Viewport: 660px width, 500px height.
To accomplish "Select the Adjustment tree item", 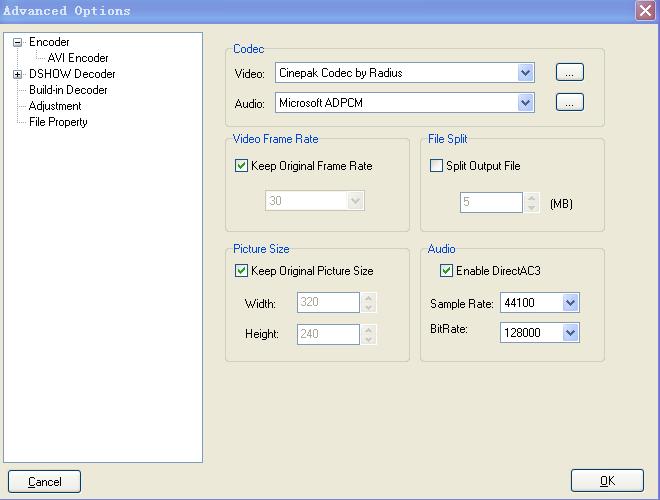I will [55, 106].
